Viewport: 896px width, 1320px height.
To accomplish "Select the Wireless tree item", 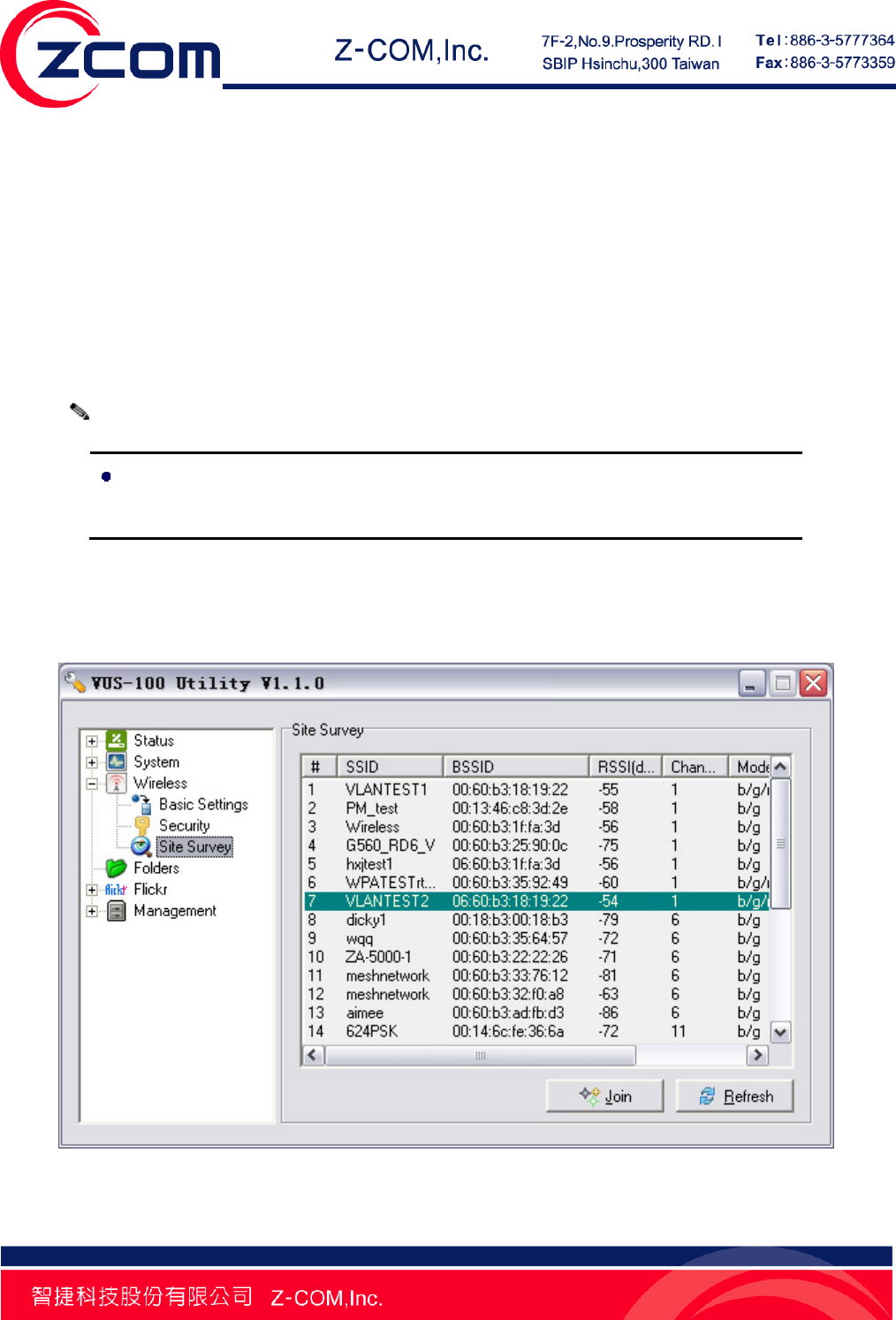I will tap(160, 783).
